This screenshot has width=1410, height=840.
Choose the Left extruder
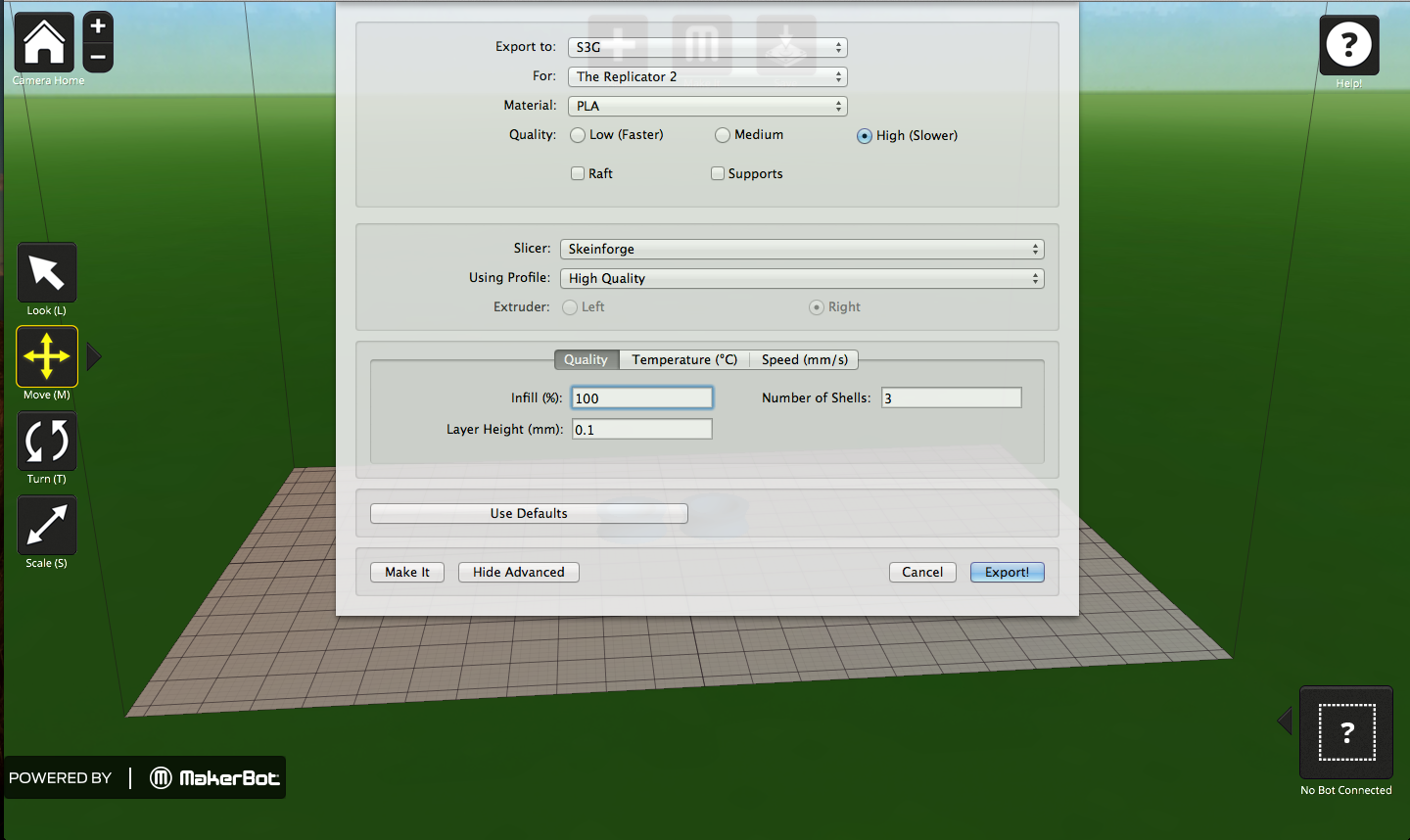click(x=570, y=307)
